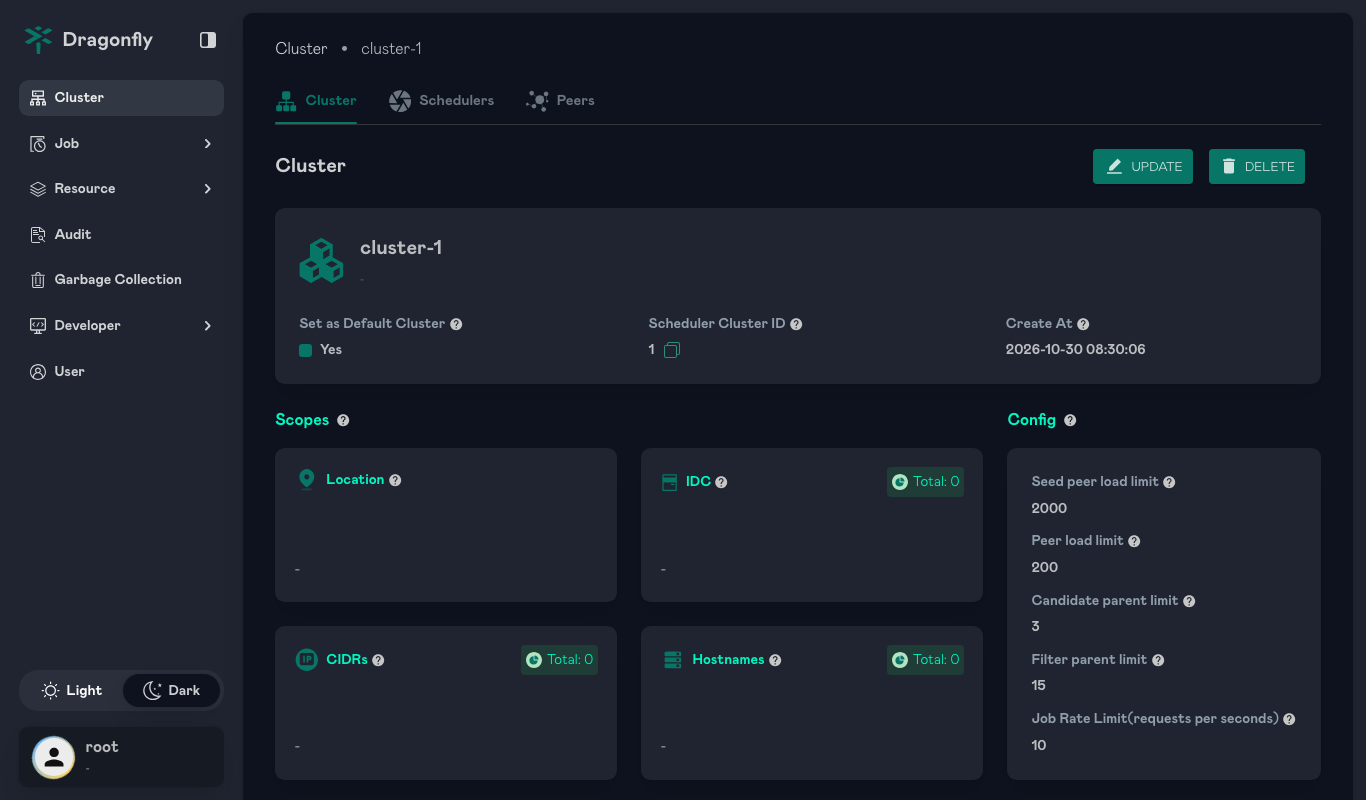Go to Garbage Collection
Image resolution: width=1366 pixels, height=800 pixels.
(x=121, y=280)
